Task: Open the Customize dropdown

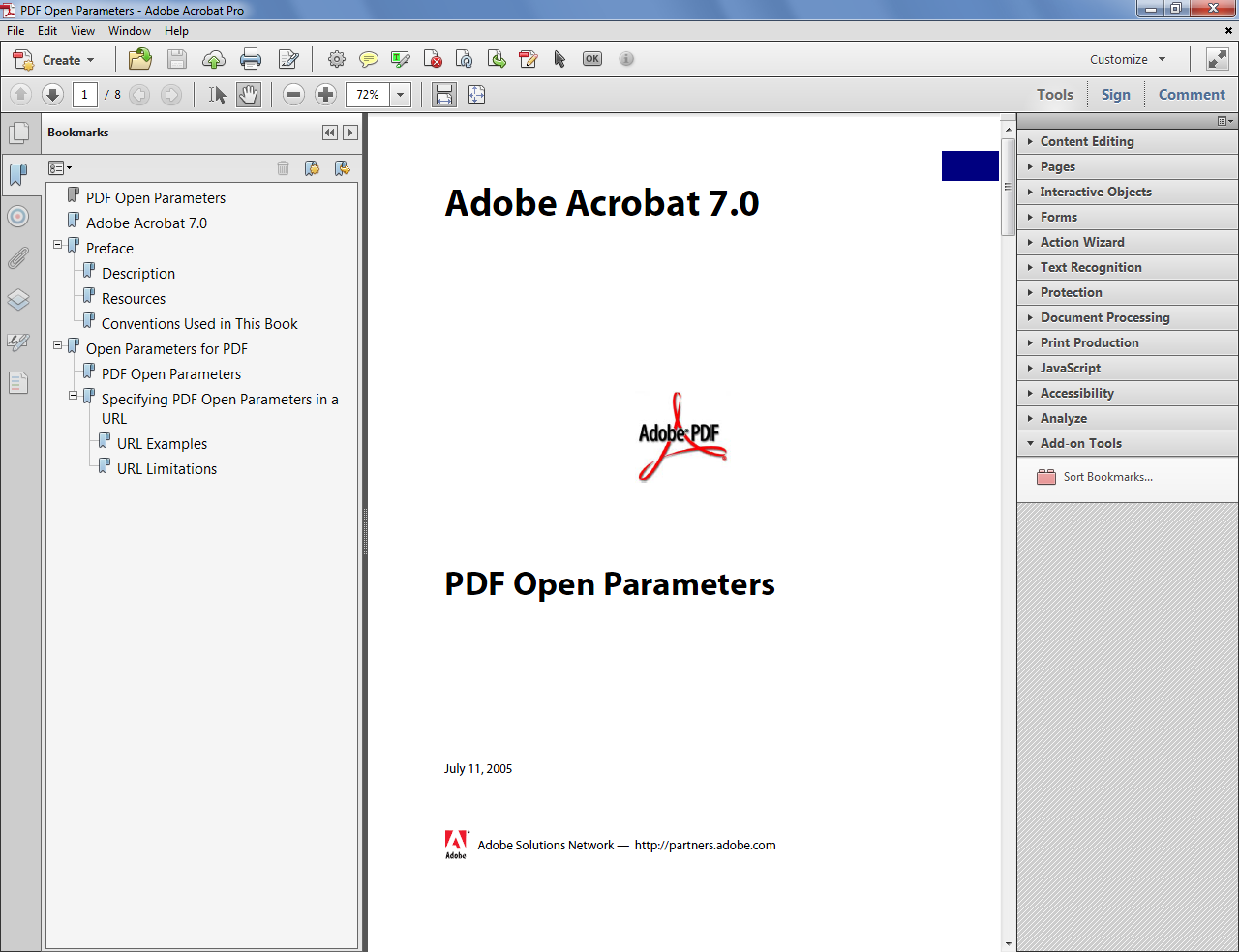Action: pos(1128,59)
